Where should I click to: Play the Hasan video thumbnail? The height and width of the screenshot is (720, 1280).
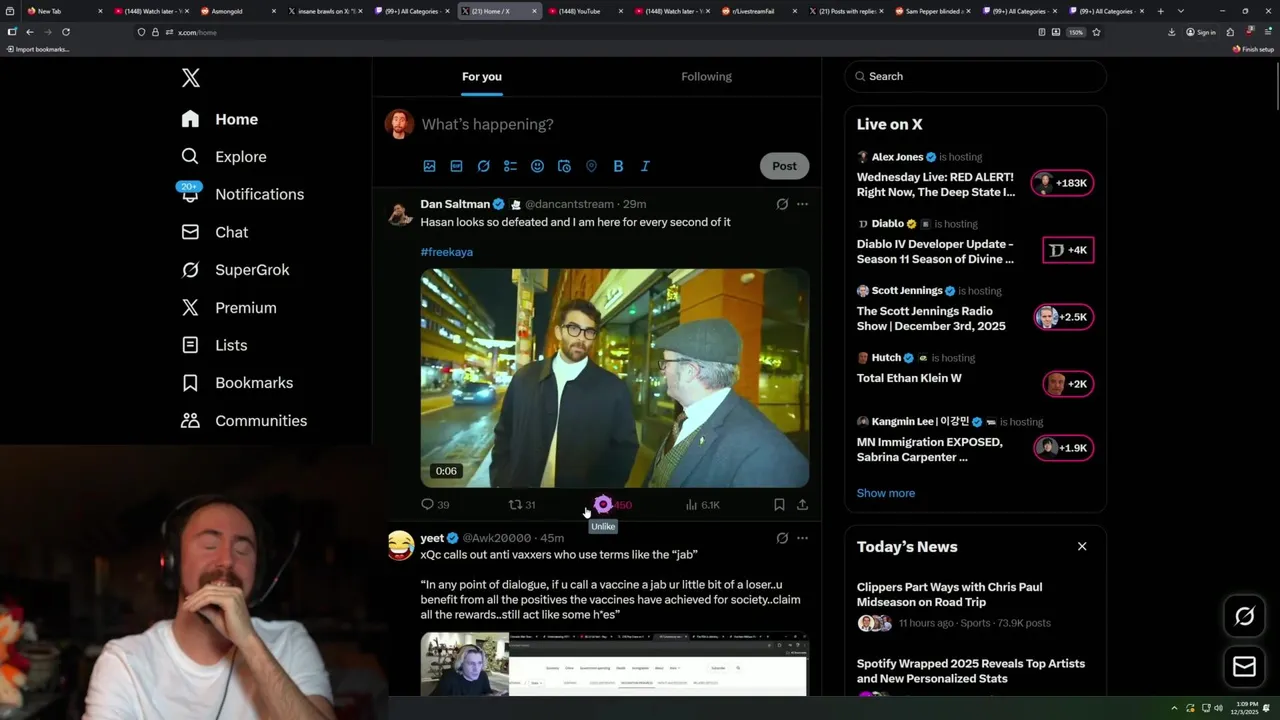coord(615,378)
